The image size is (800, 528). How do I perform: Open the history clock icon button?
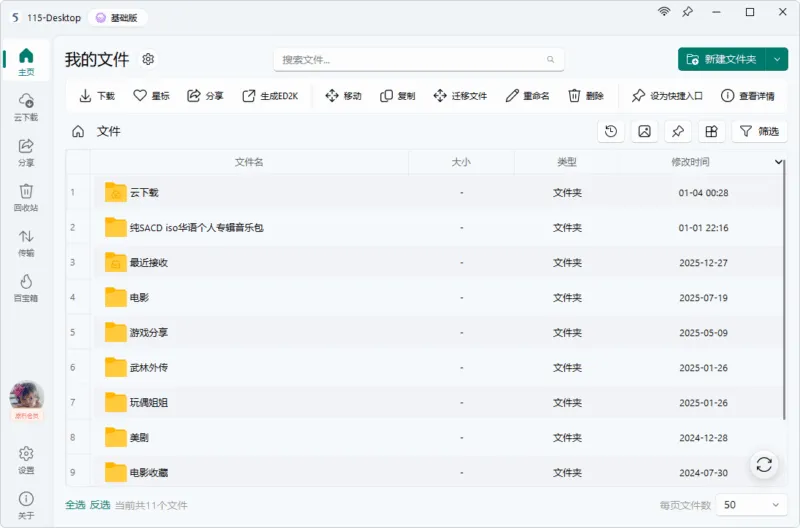point(611,132)
